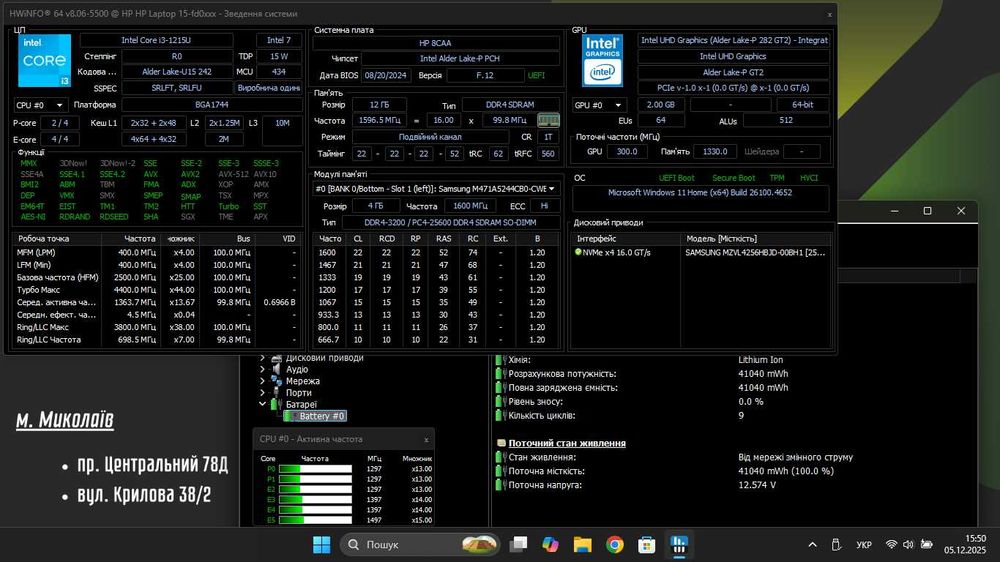Click the Батареї battery icon in tree

[276, 404]
